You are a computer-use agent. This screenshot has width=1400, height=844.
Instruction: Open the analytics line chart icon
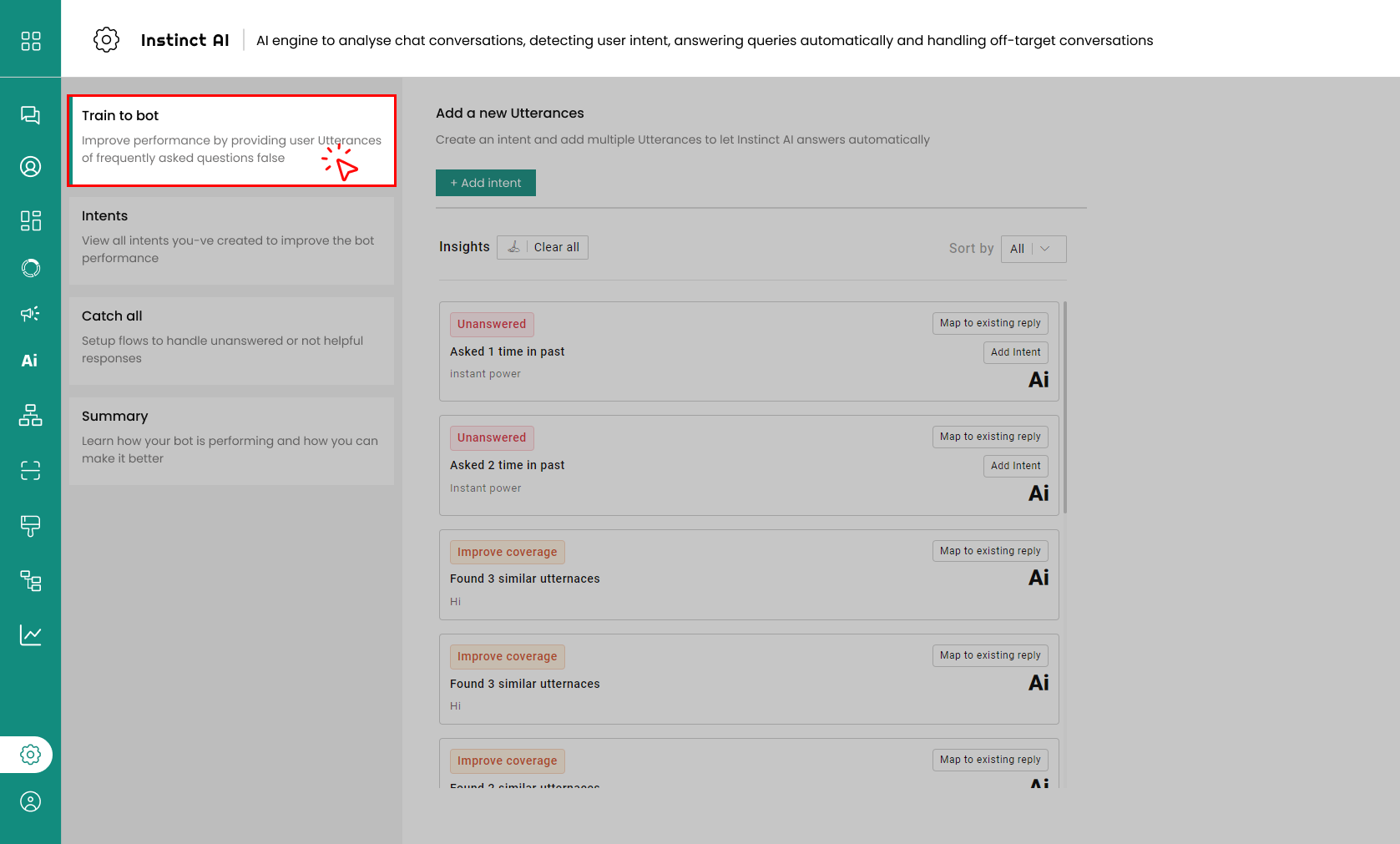[30, 635]
